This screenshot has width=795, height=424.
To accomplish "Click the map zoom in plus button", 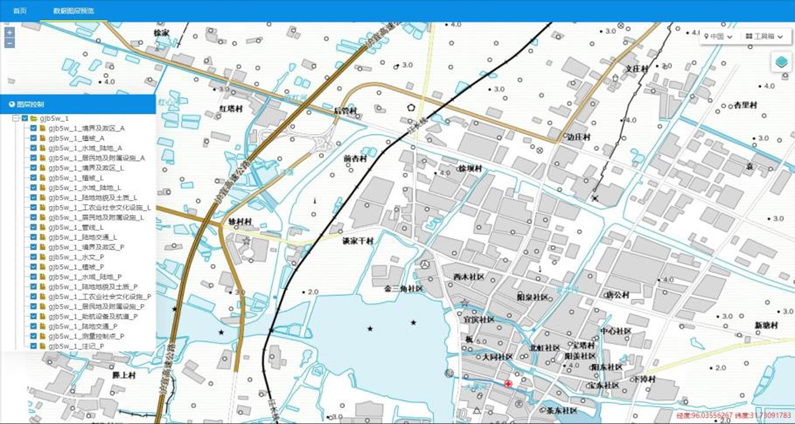I will tap(10, 33).
